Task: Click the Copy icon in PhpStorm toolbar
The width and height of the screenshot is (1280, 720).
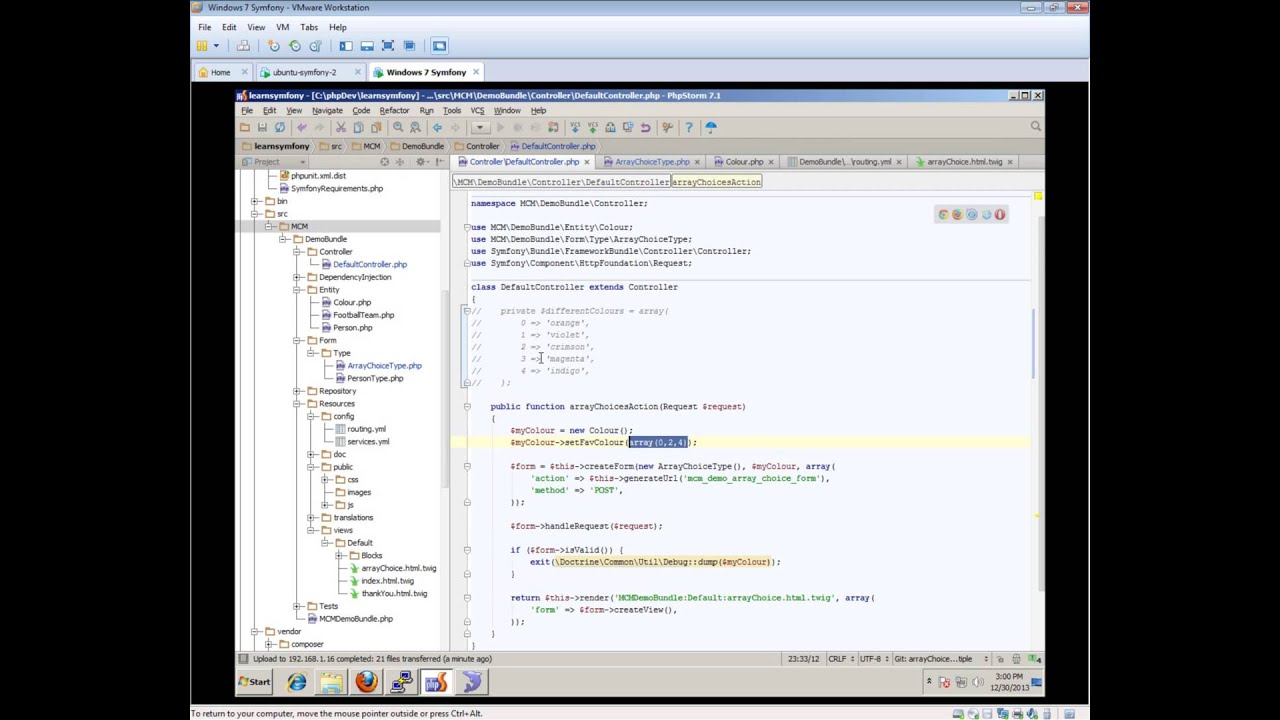Action: (358, 127)
